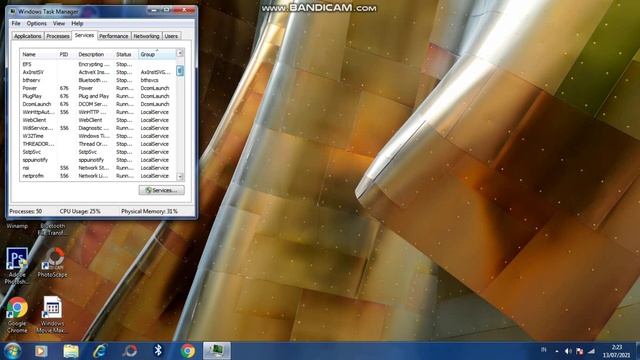The width and height of the screenshot is (640, 360).
Task: Click the Services... button
Action: [162, 190]
